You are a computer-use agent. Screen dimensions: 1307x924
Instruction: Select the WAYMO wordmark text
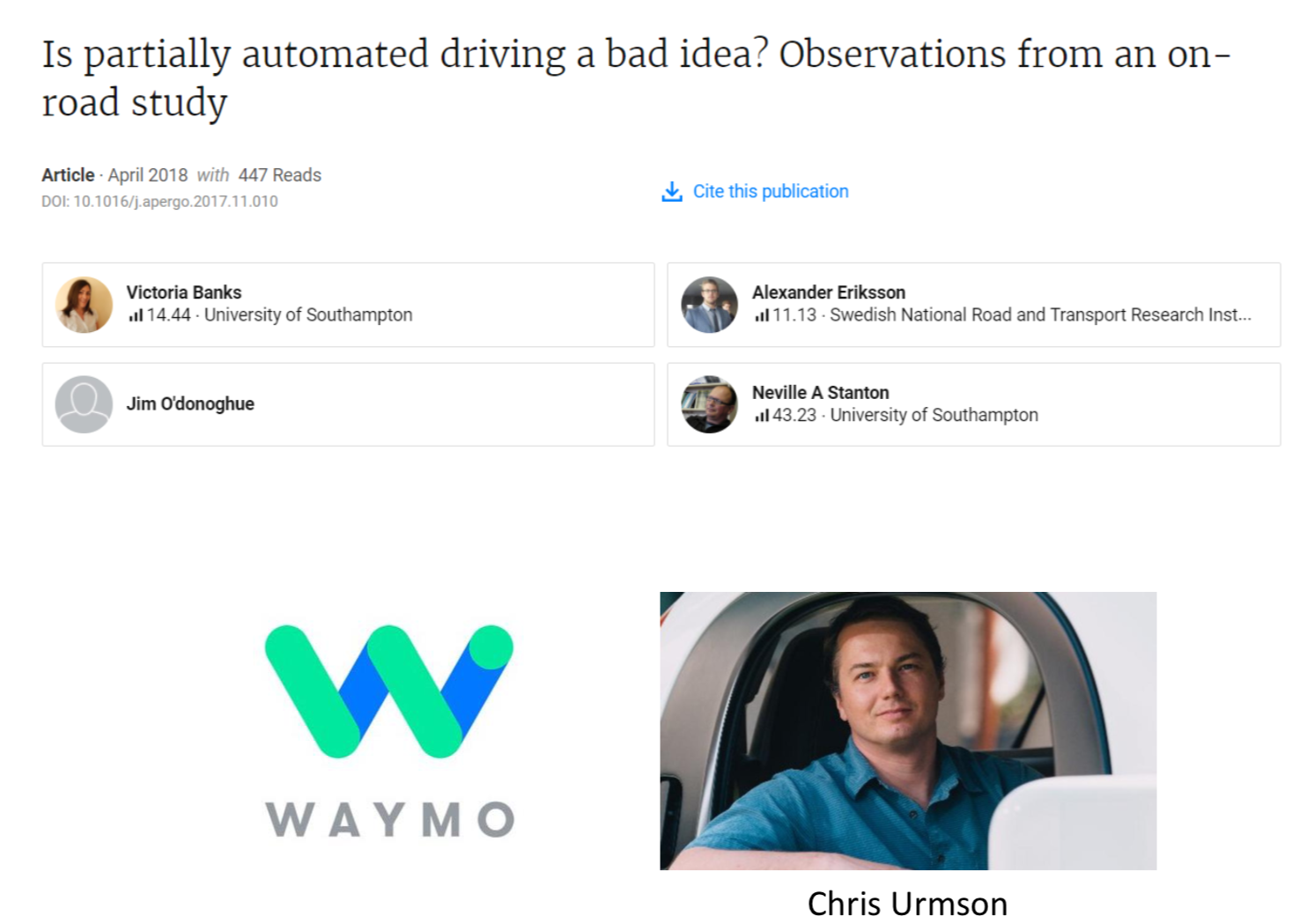(x=390, y=819)
